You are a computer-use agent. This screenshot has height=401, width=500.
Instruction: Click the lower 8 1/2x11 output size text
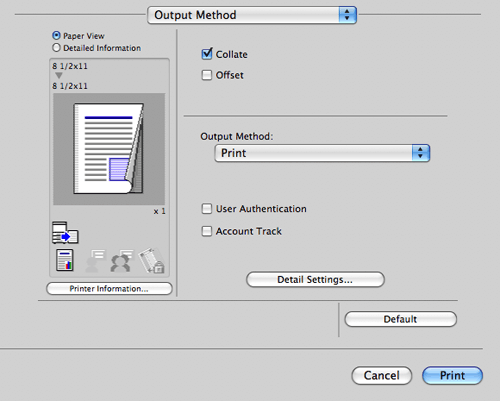[x=70, y=86]
